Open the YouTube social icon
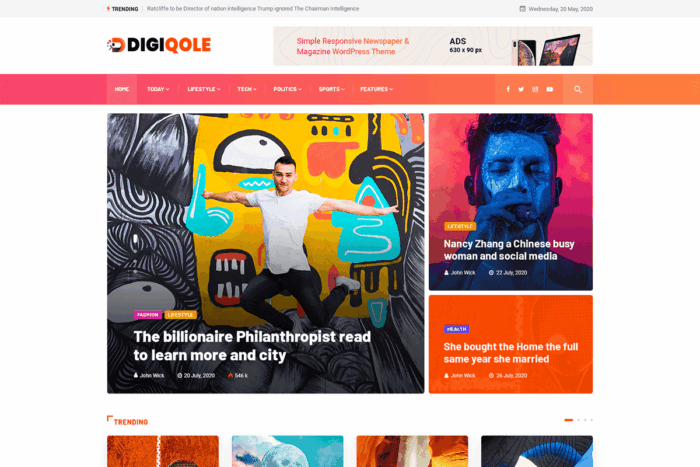The height and width of the screenshot is (467, 700). coord(550,89)
